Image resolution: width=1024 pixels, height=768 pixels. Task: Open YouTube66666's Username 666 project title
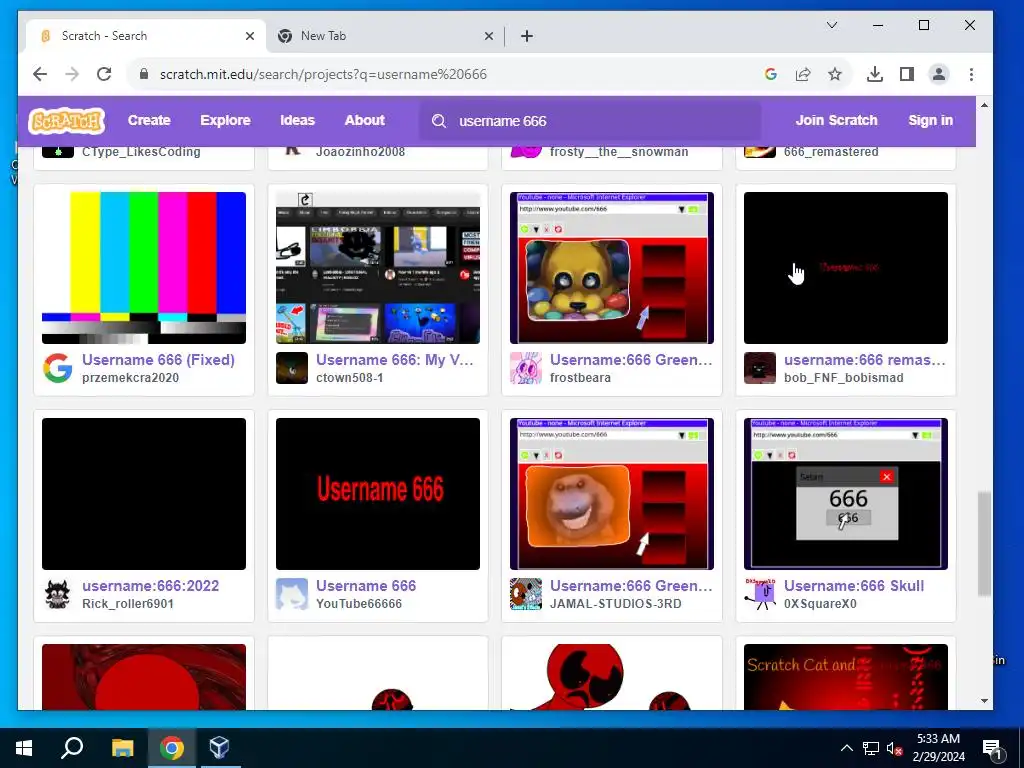click(x=366, y=586)
